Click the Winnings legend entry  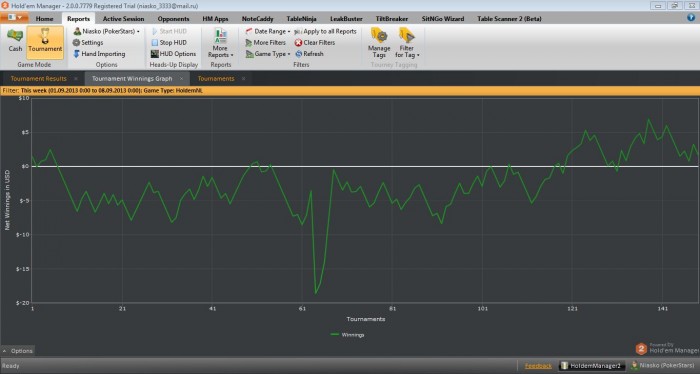point(347,335)
